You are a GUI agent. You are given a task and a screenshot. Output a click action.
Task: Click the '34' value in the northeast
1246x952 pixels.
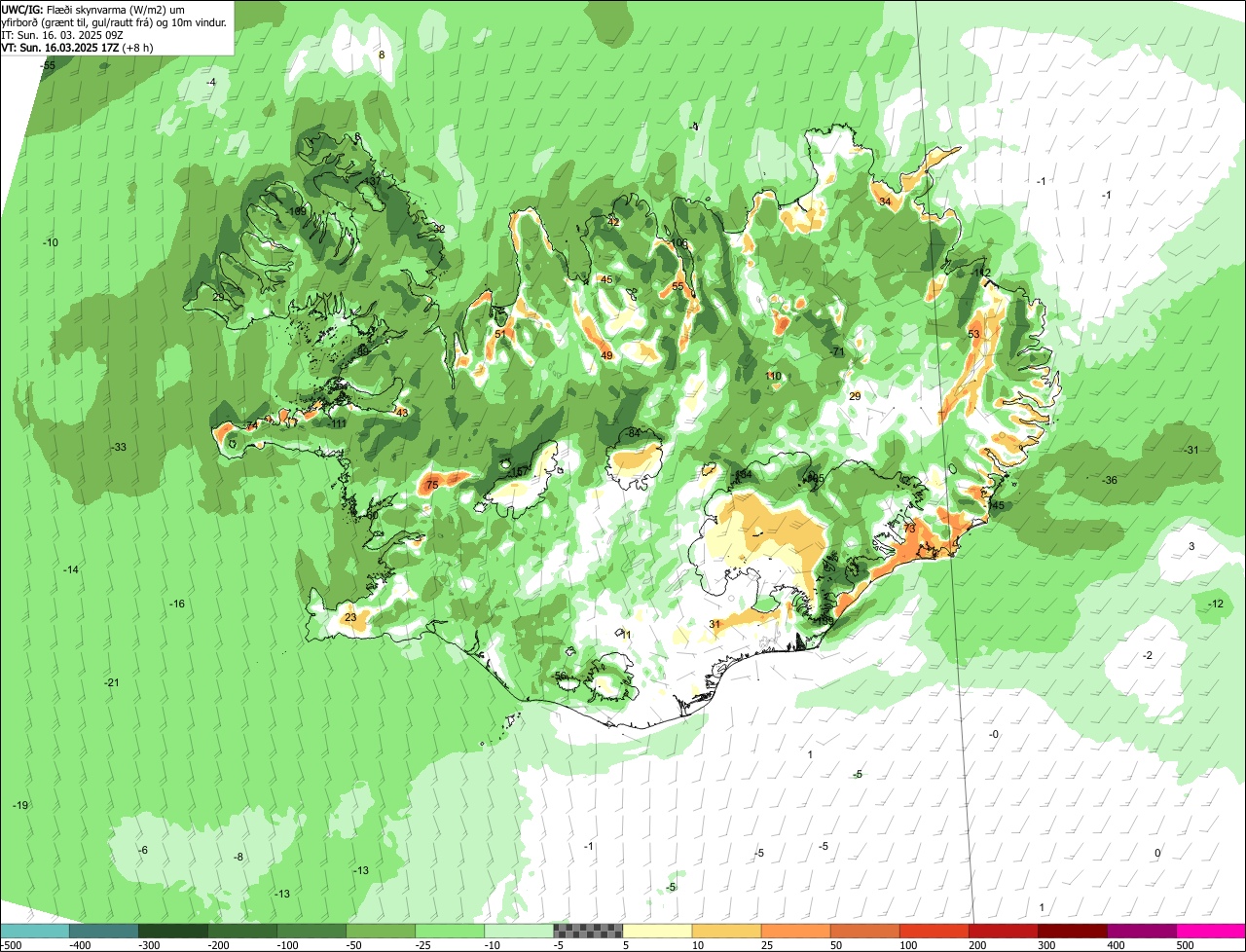[x=885, y=201]
